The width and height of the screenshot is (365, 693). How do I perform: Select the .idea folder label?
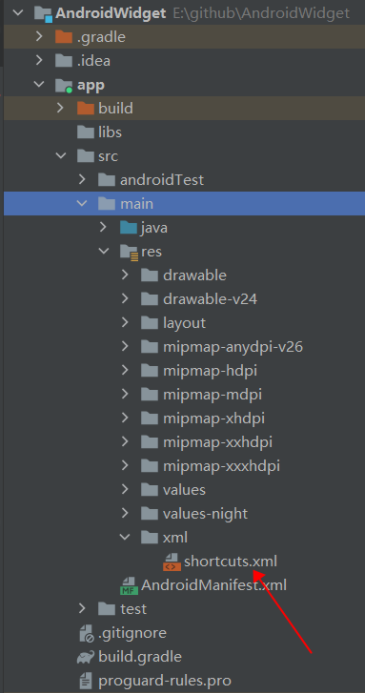[x=94, y=61]
